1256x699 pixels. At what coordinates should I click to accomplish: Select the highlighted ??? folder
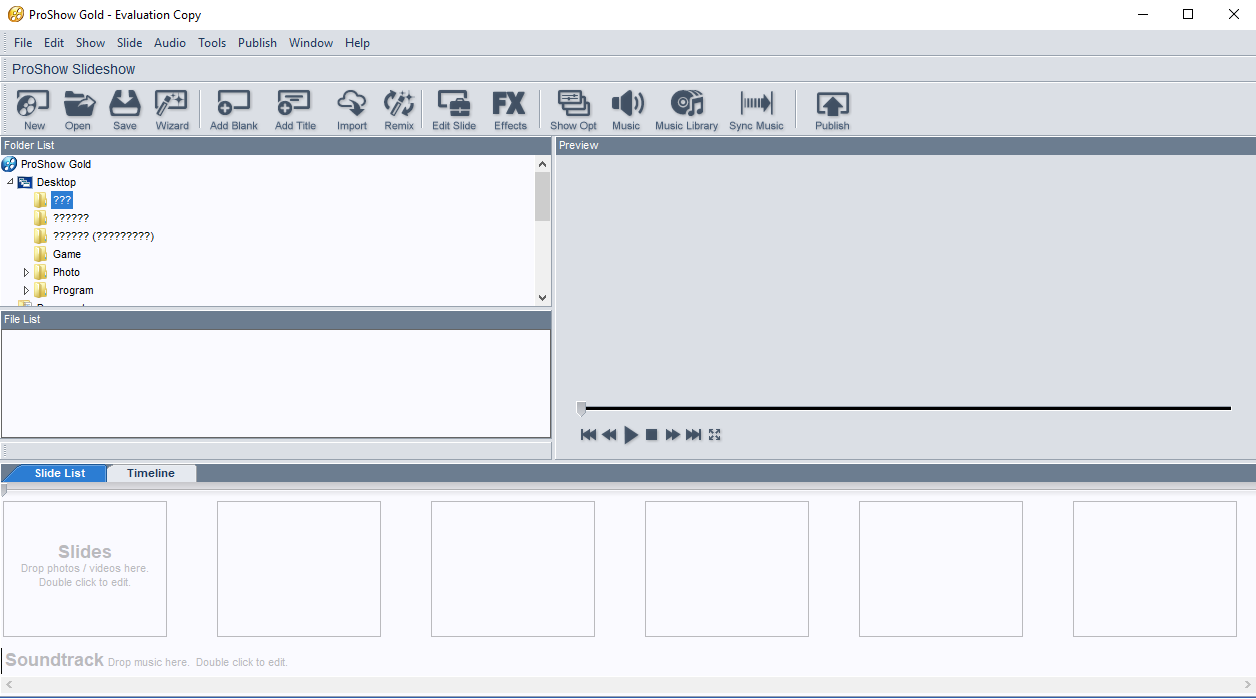click(x=62, y=200)
